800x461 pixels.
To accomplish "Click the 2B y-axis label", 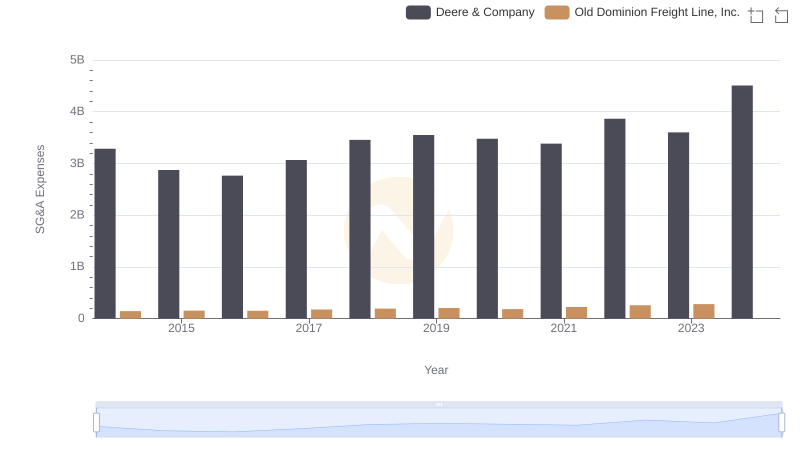I will point(77,215).
